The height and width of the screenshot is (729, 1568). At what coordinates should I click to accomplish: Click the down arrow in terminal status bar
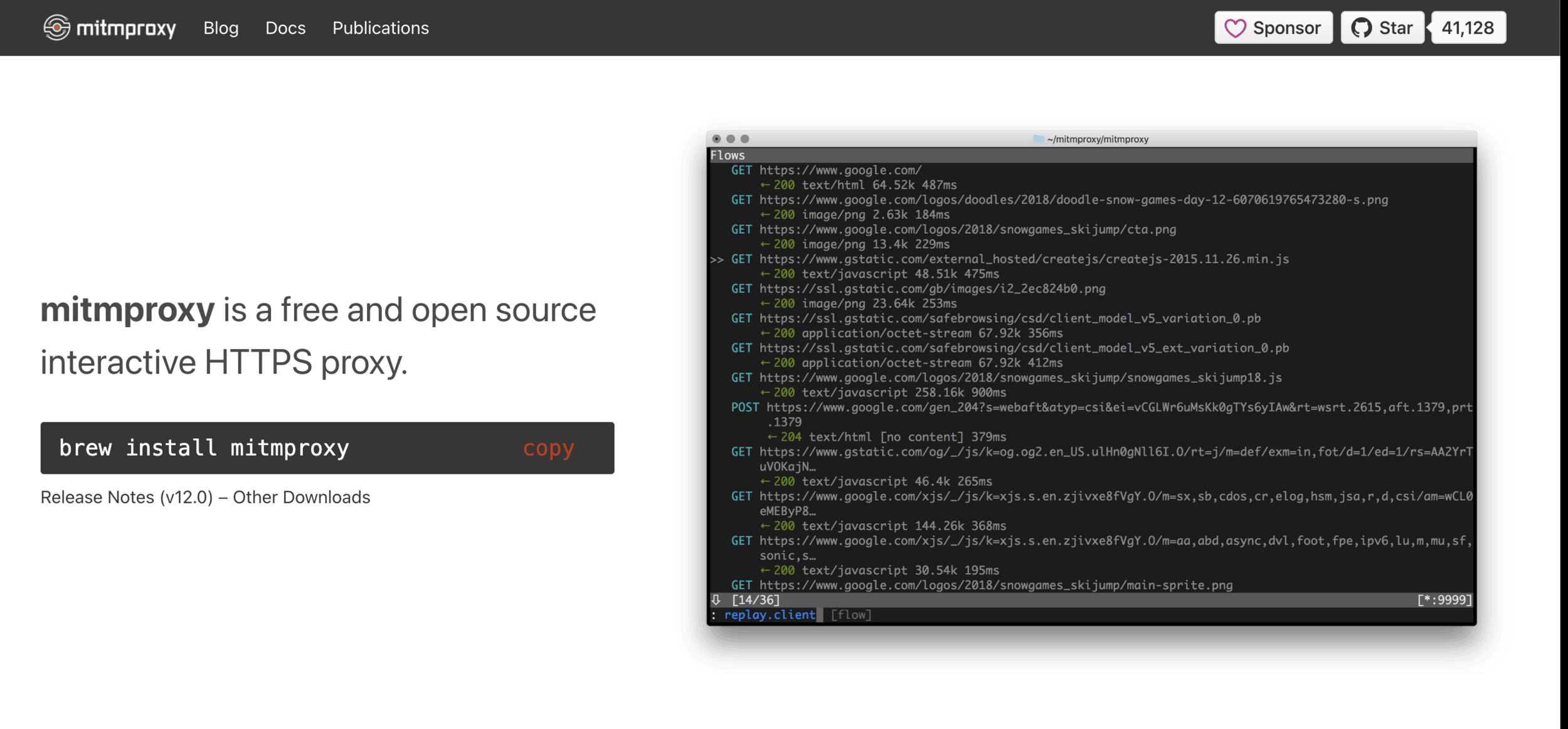[x=716, y=600]
